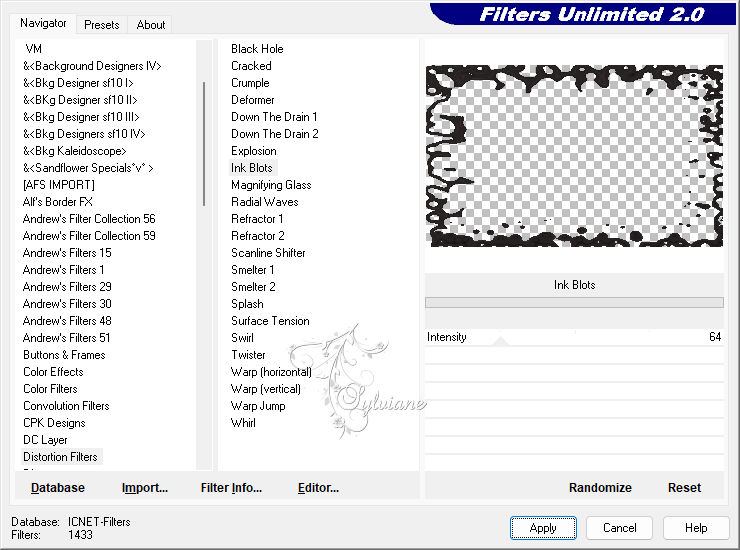
Task: Choose the Refractor 2 filter
Action: click(258, 236)
